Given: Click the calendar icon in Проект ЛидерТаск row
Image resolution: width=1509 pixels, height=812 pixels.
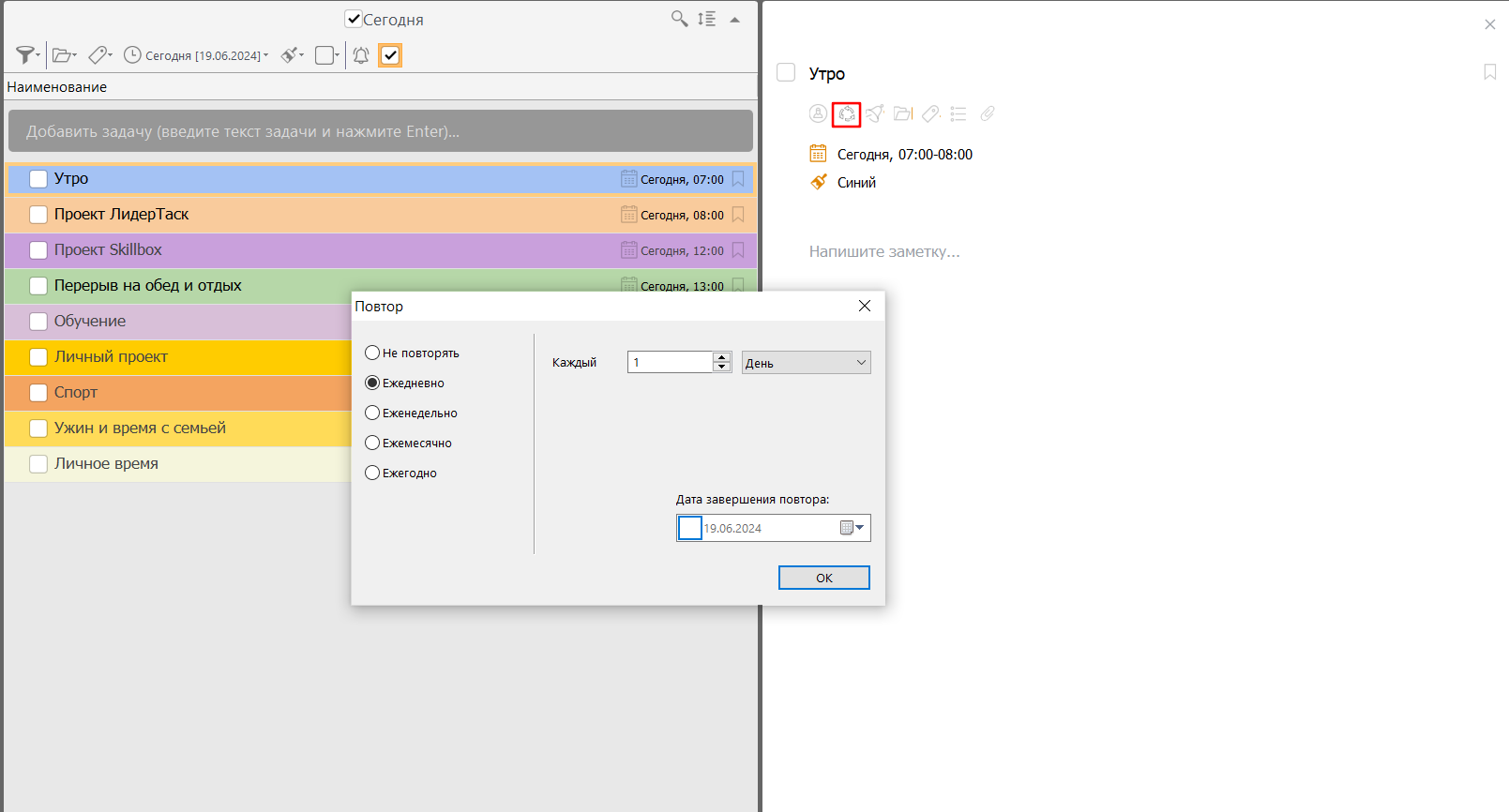Looking at the screenshot, I should (629, 214).
